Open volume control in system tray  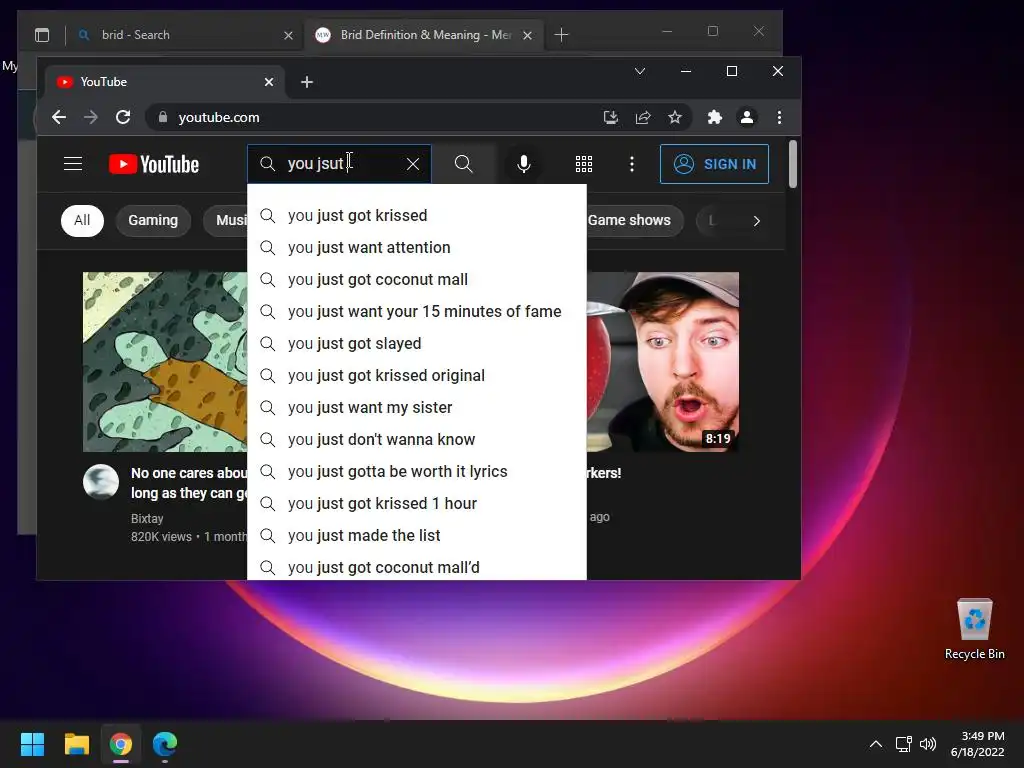[x=927, y=744]
